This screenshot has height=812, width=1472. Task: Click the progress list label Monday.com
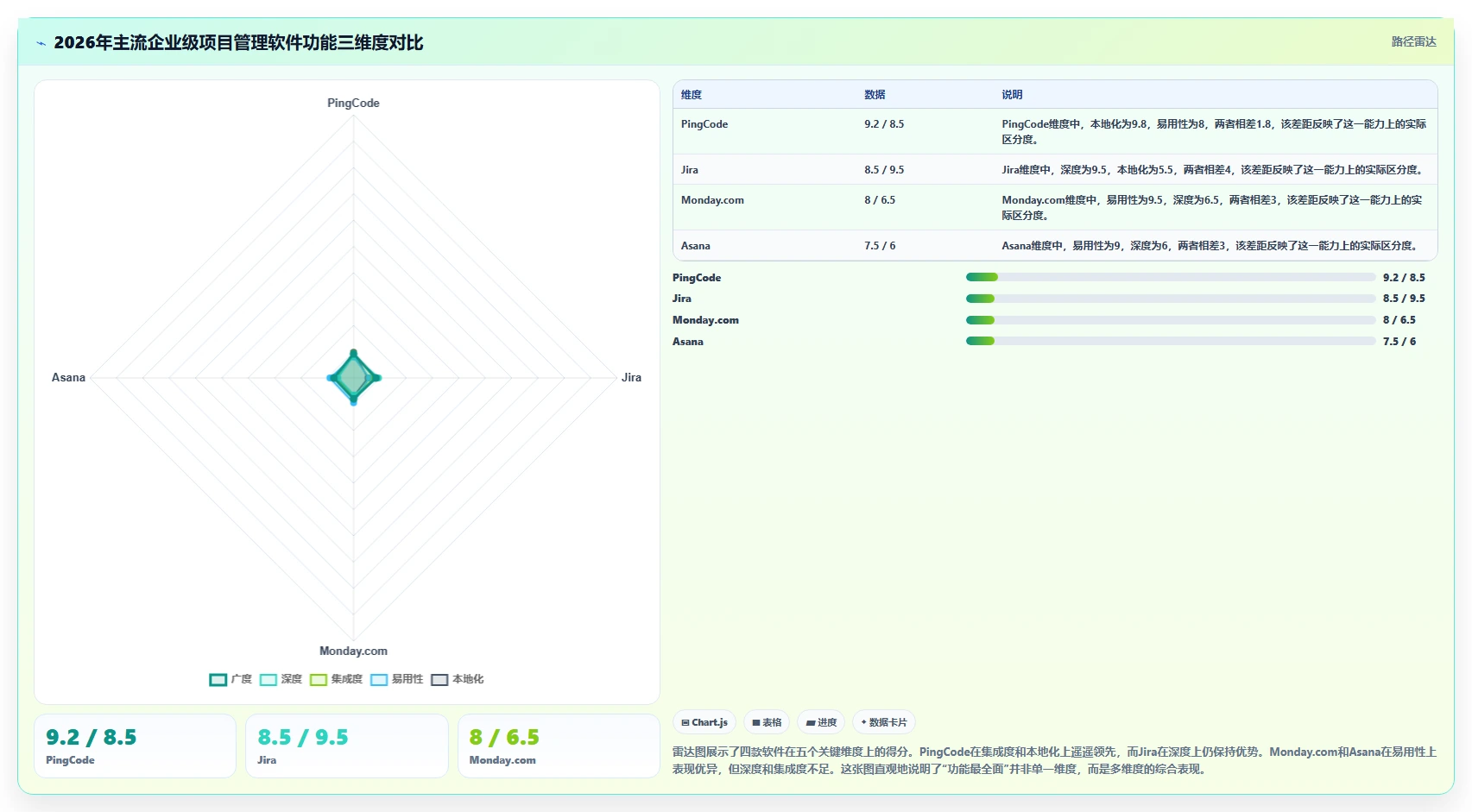click(705, 320)
